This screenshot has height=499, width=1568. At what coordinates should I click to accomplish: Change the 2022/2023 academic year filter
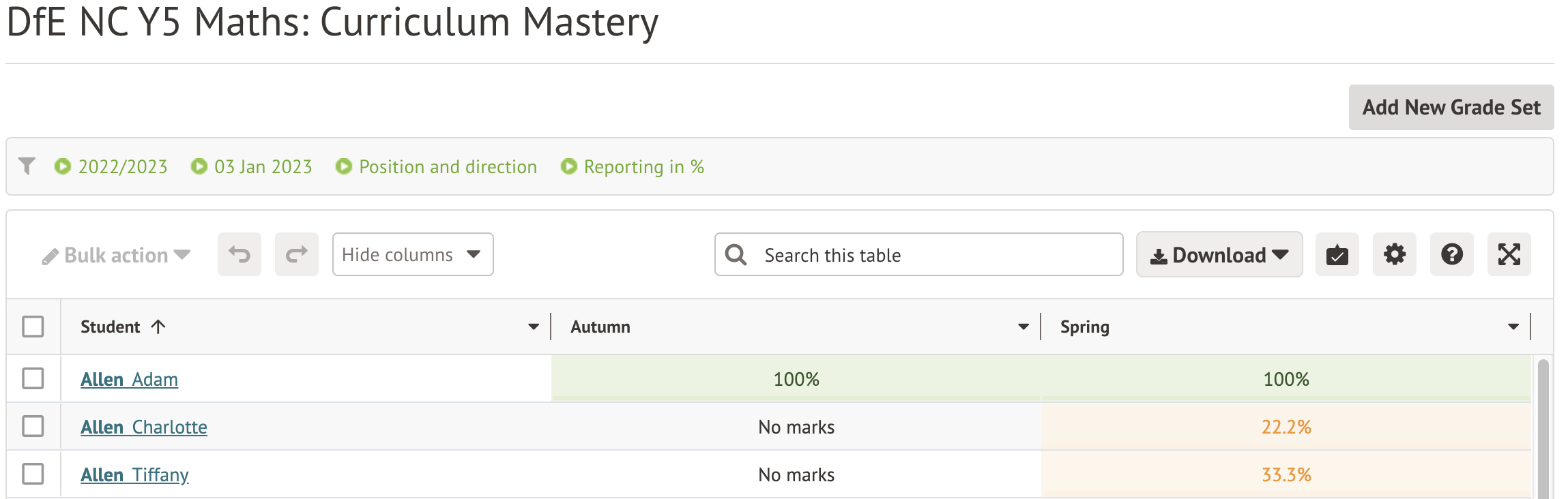[x=111, y=167]
